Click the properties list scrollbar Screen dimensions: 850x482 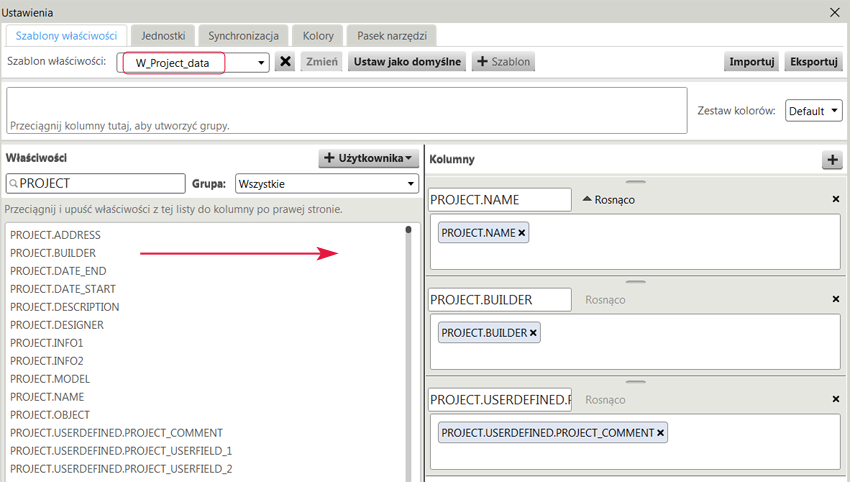408,352
